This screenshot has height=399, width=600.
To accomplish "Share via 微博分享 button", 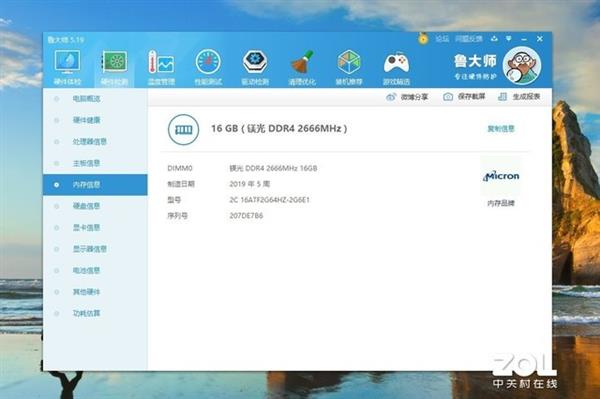I will [x=407, y=97].
